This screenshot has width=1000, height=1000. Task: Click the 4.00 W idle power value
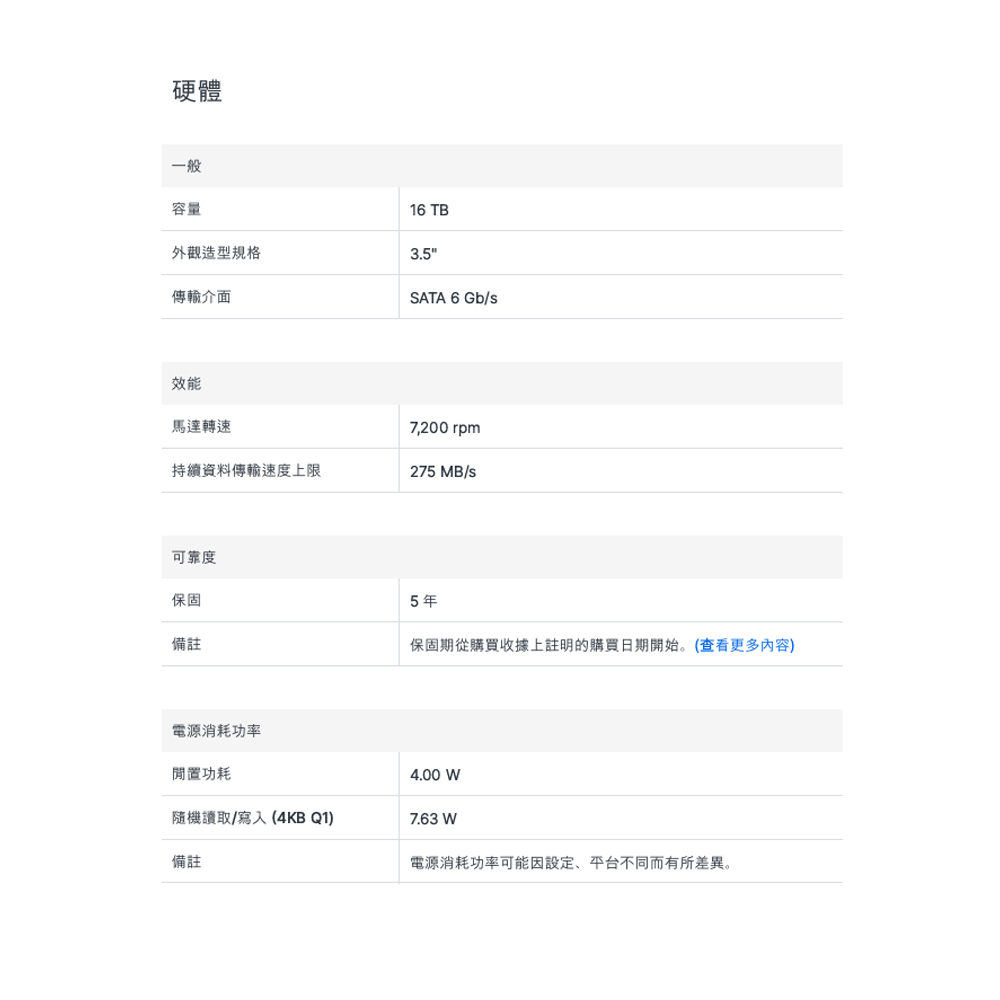435,775
